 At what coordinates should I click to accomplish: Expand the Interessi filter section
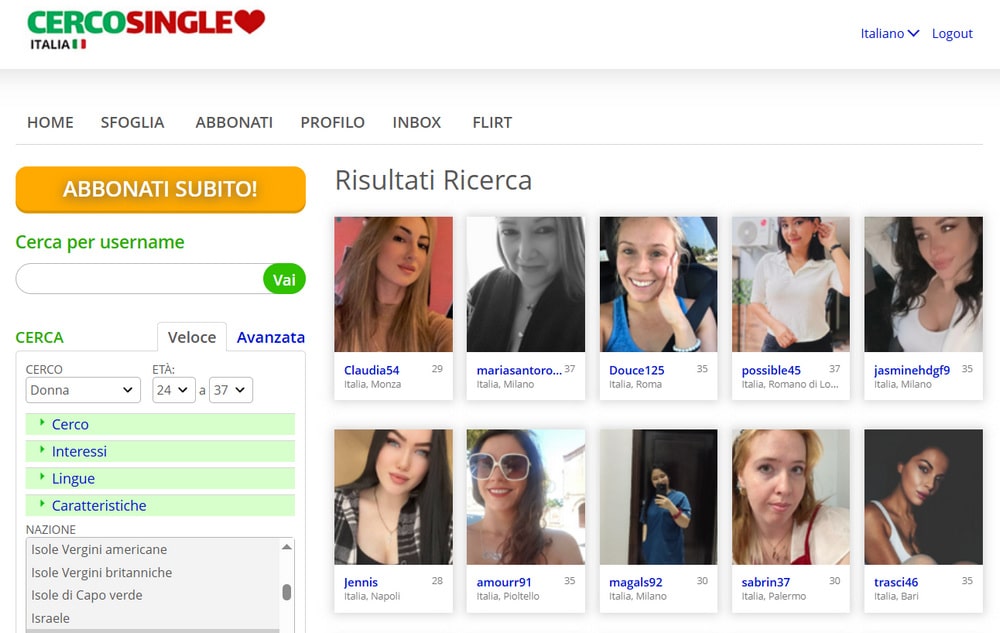click(x=160, y=451)
